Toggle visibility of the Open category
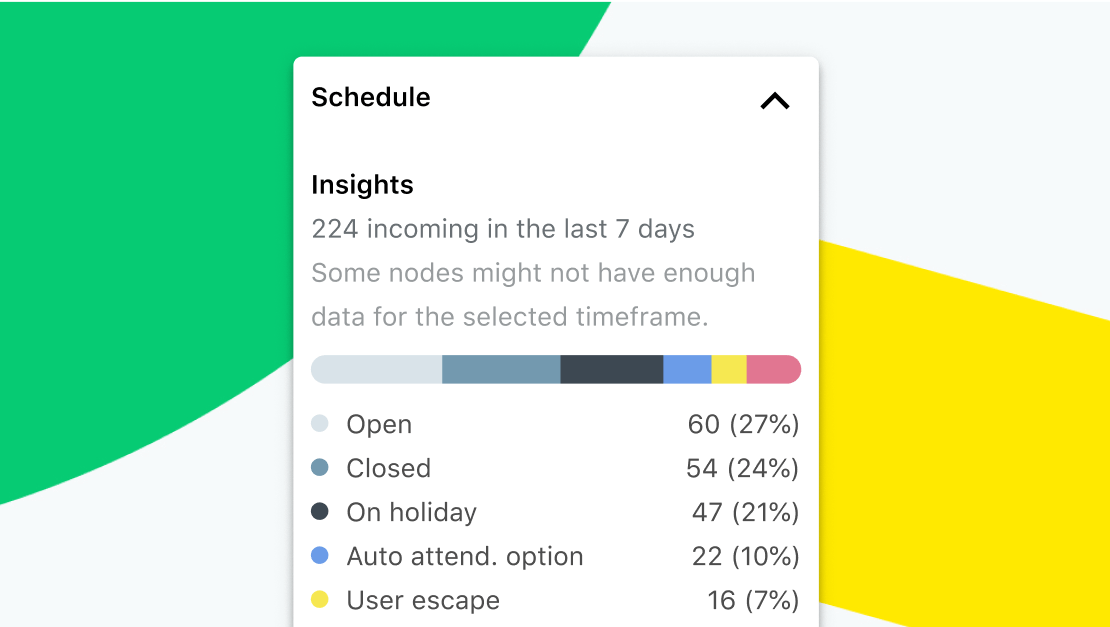Viewport: 1110px width, 627px height. pyautogui.click(x=321, y=424)
